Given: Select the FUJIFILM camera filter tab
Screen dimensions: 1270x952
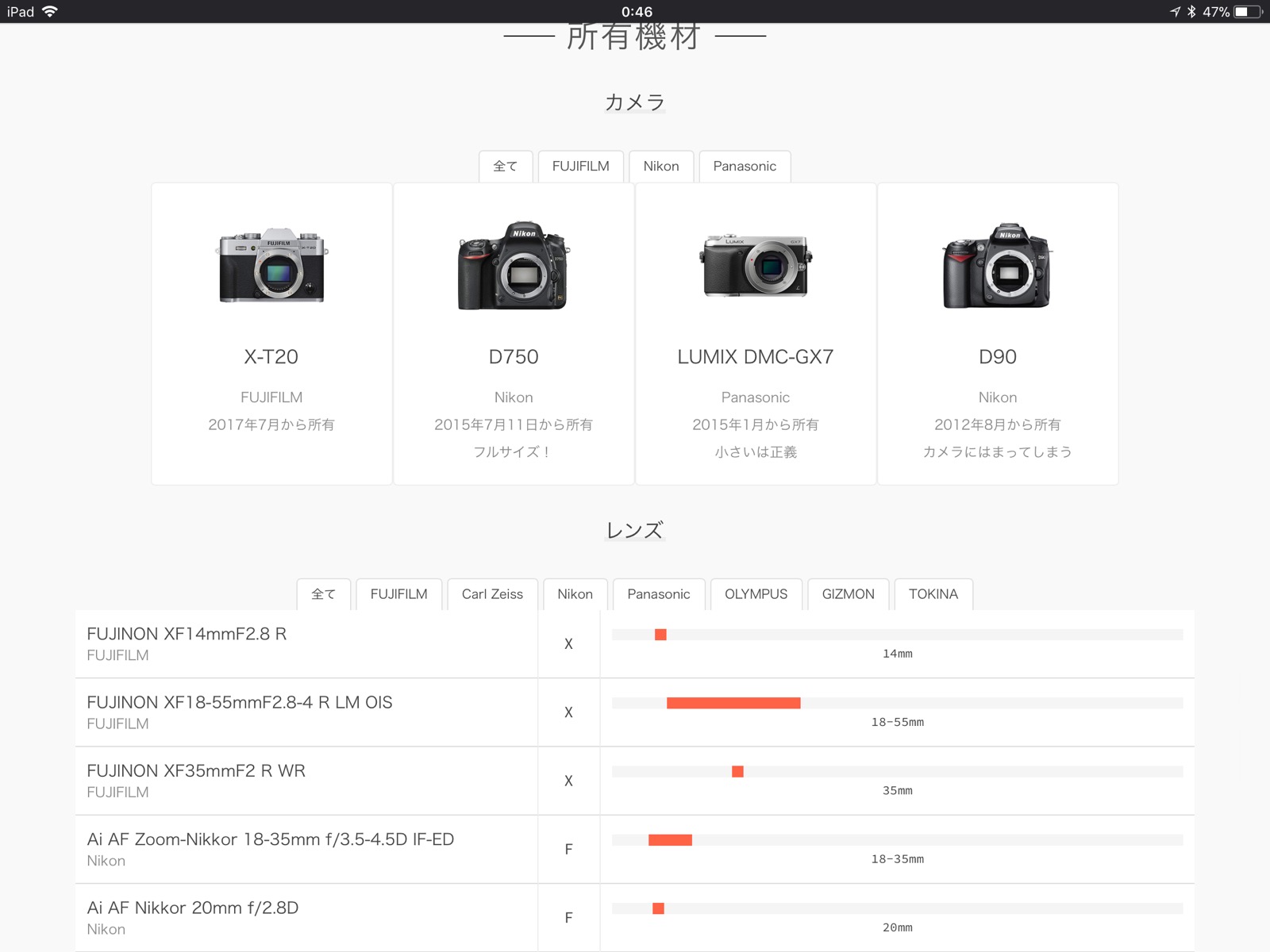Looking at the screenshot, I should pyautogui.click(x=580, y=167).
